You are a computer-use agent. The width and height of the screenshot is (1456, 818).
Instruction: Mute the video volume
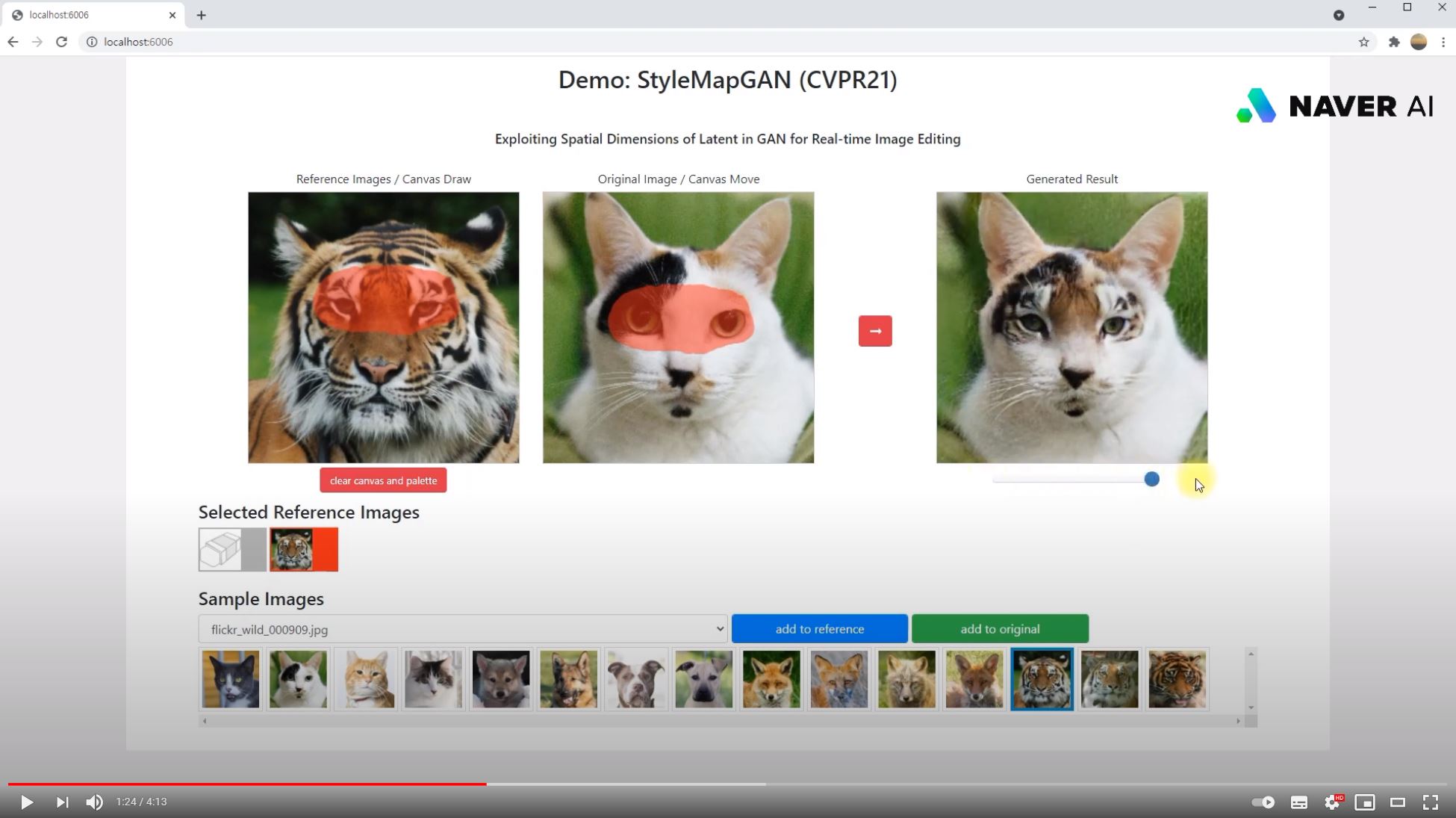(x=94, y=802)
